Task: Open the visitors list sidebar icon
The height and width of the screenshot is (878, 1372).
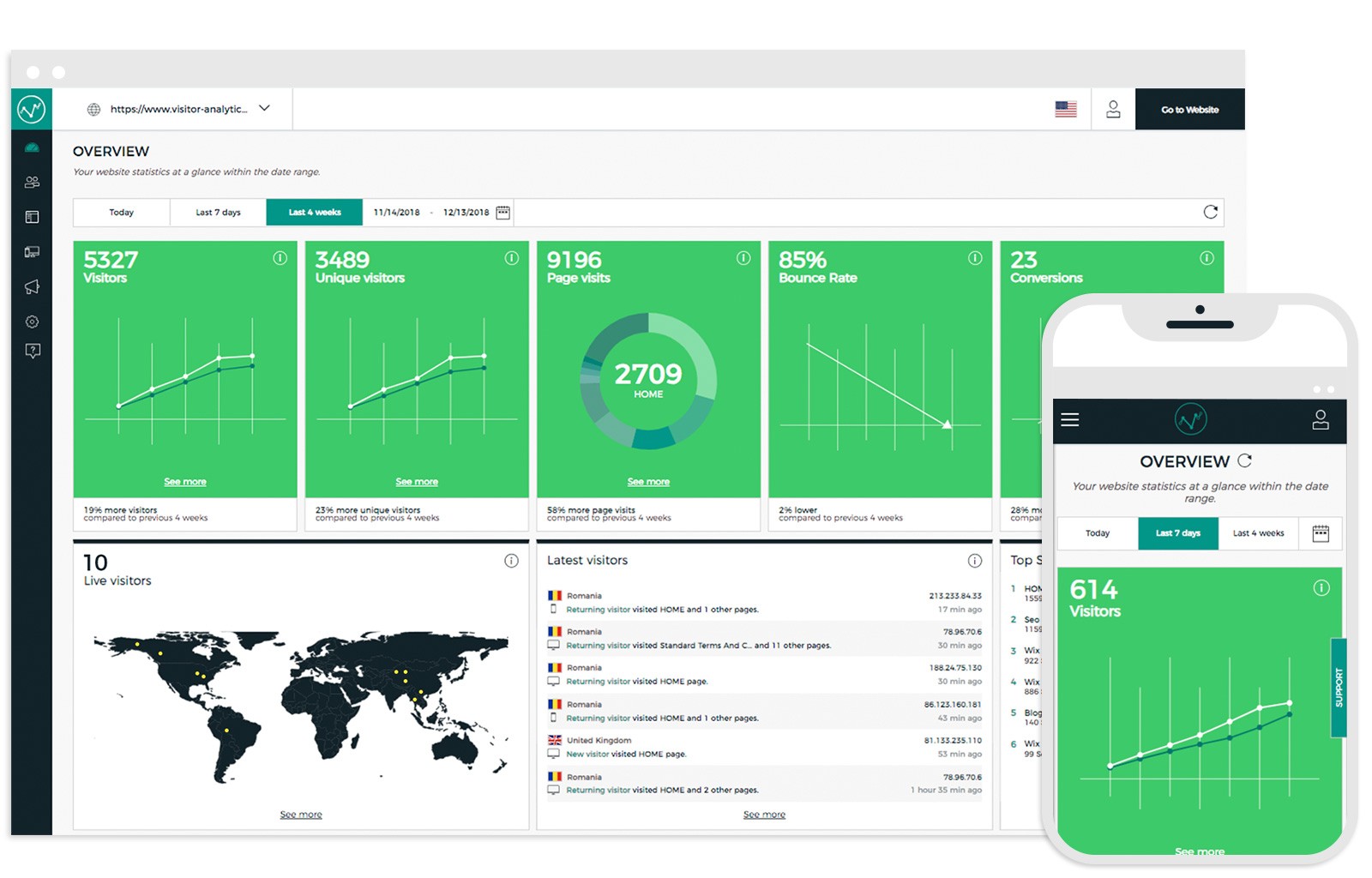Action: coord(32,182)
